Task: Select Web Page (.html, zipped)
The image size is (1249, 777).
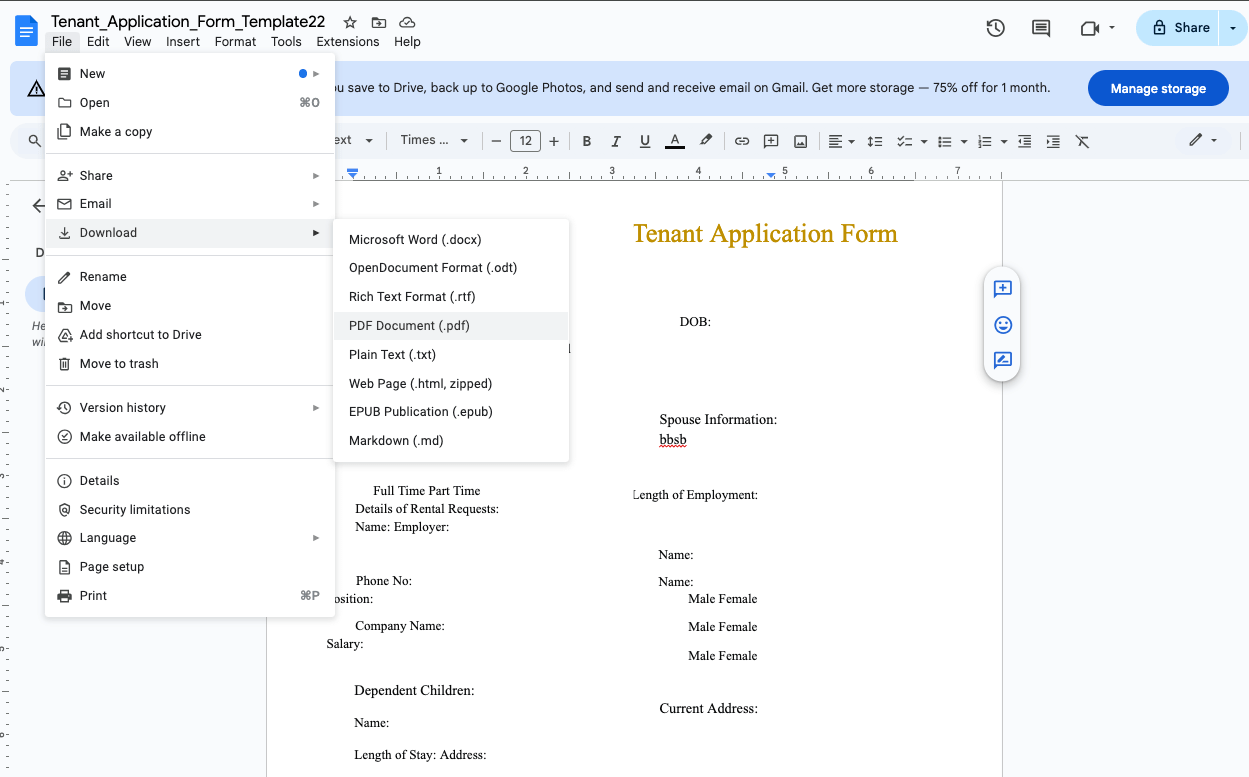Action: point(451,384)
